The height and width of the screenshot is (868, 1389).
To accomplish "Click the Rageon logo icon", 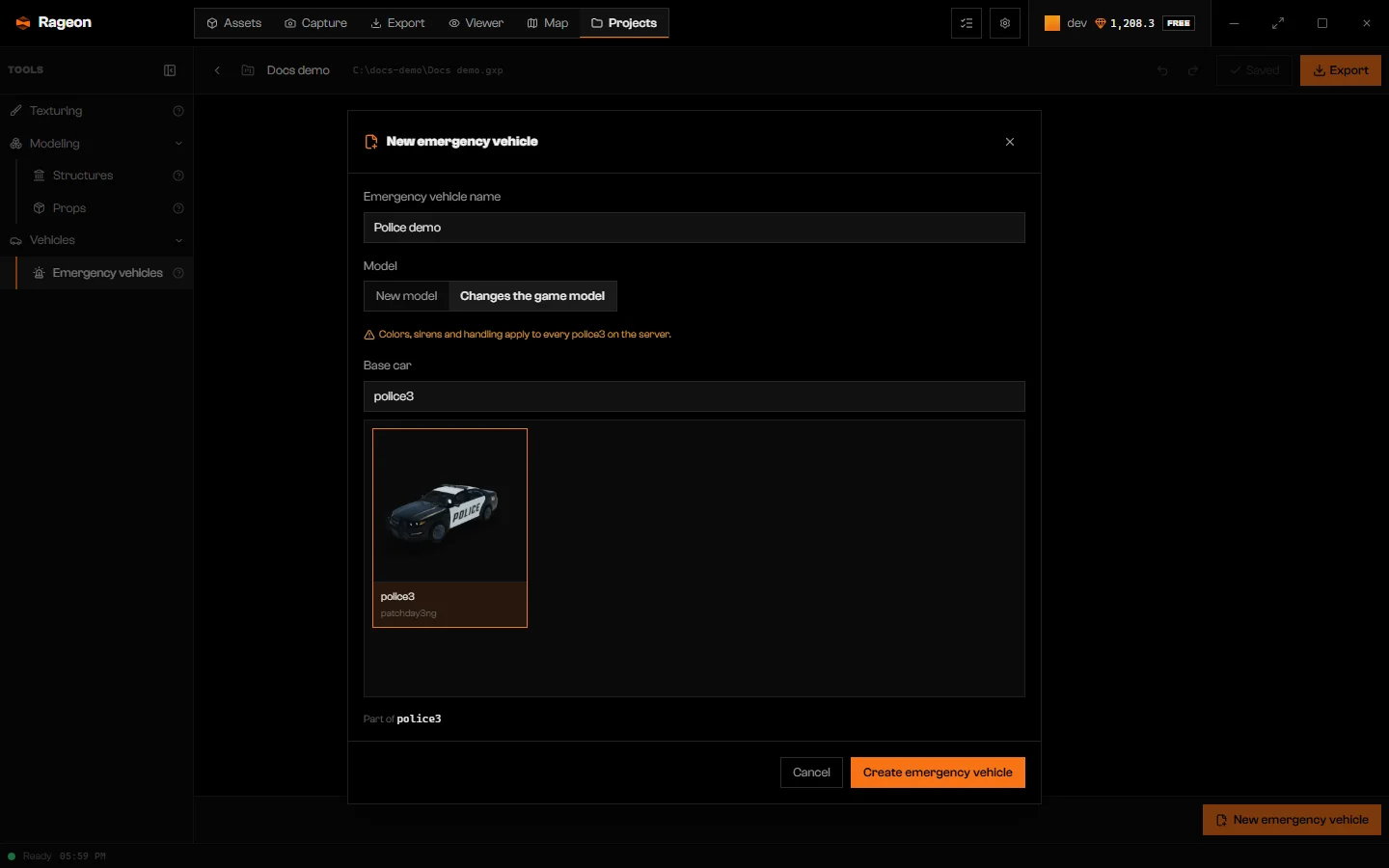I will 23,23.
